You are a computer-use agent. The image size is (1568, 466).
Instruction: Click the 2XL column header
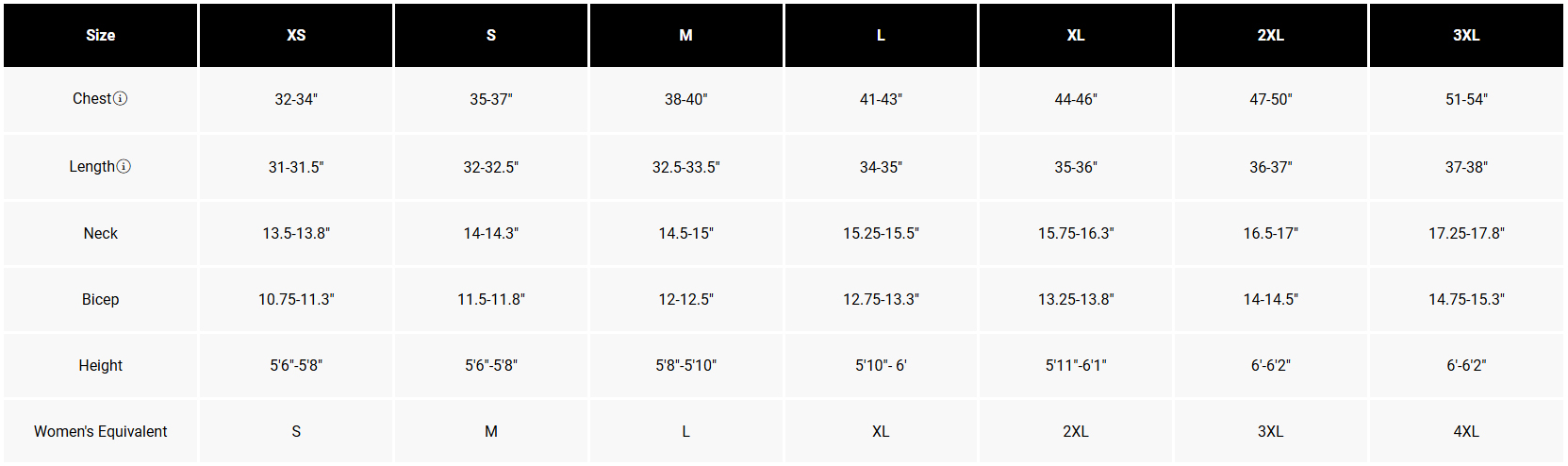(1270, 35)
